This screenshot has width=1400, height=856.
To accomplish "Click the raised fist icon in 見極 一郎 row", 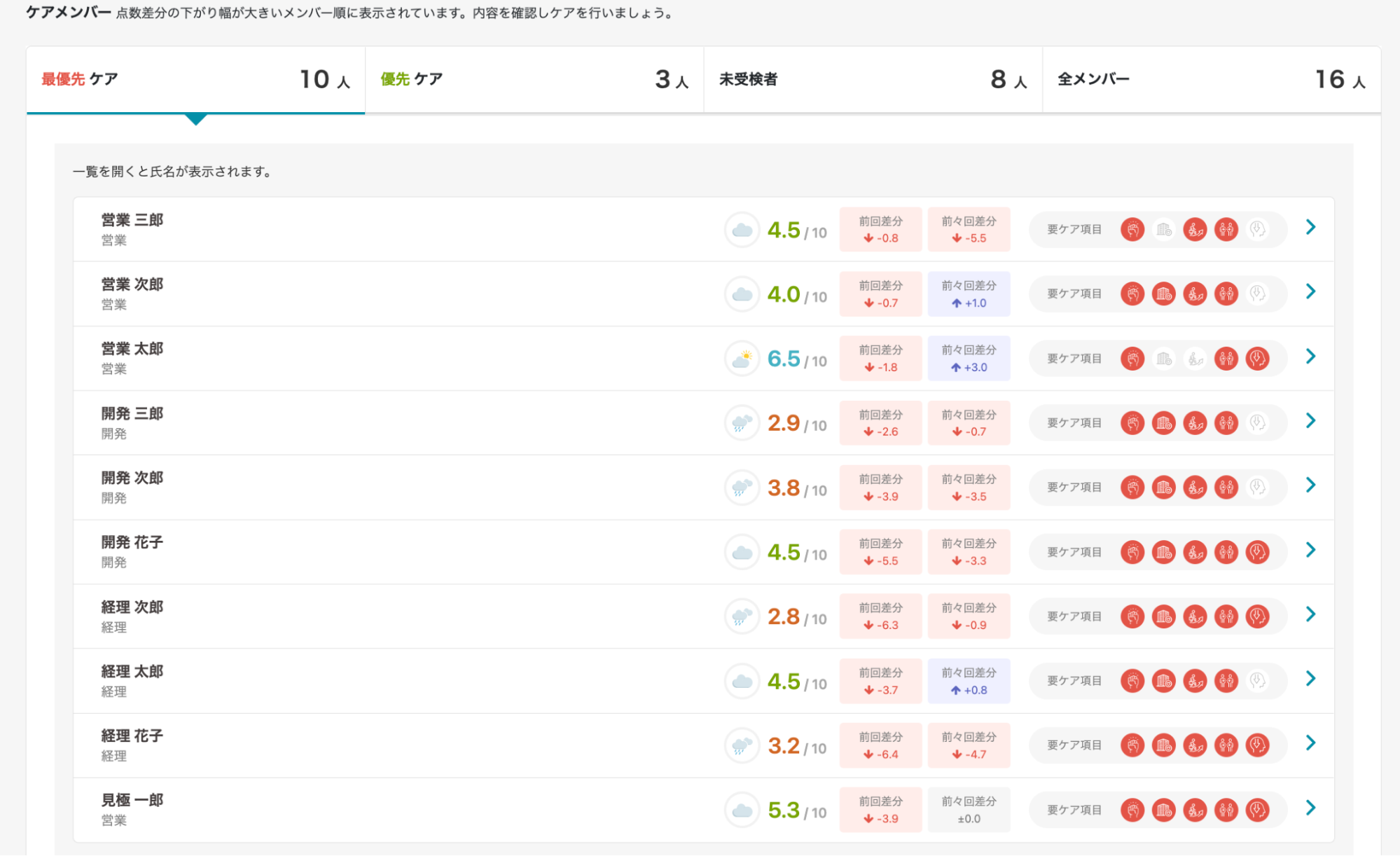I will click(1132, 810).
